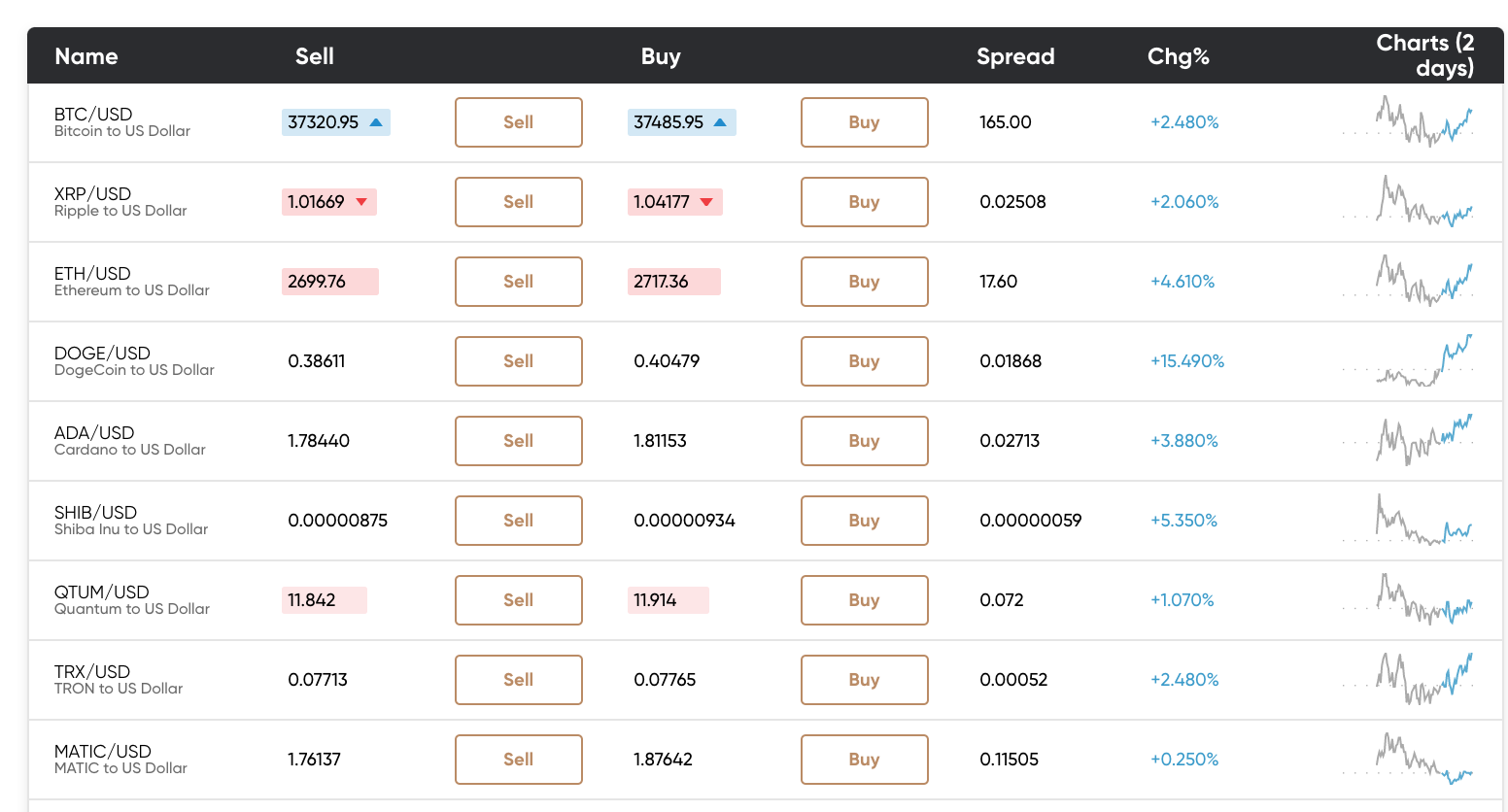Select the Buy button in SHIB/USD row
1508x812 pixels.
tap(865, 521)
